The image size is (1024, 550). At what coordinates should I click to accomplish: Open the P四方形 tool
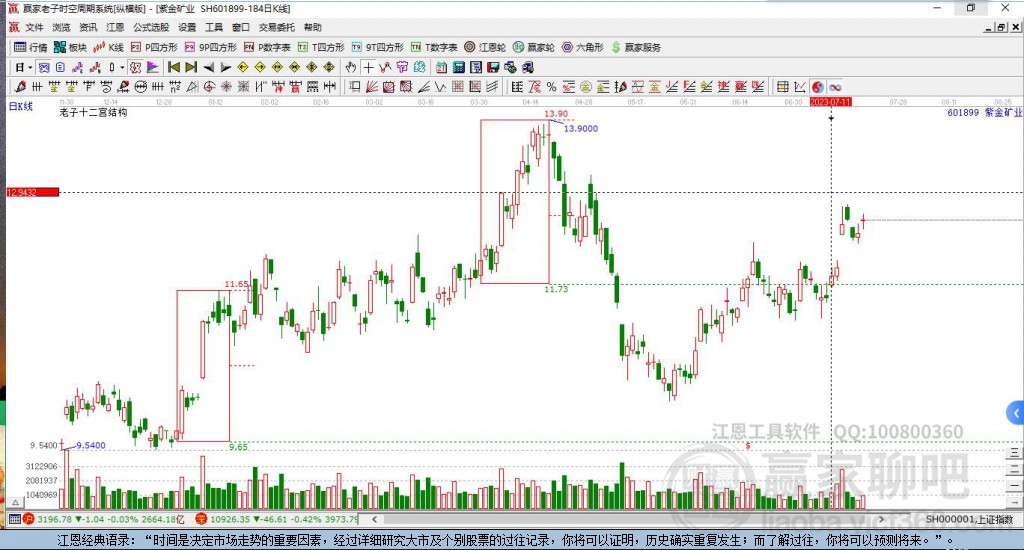(x=154, y=47)
